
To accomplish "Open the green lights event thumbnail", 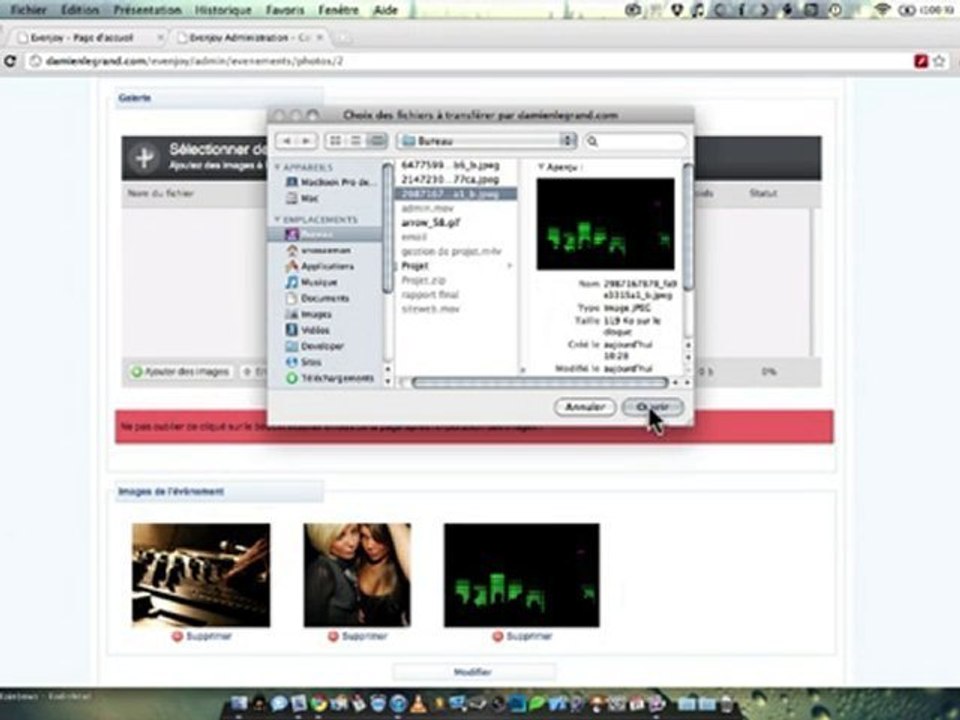I will point(522,575).
